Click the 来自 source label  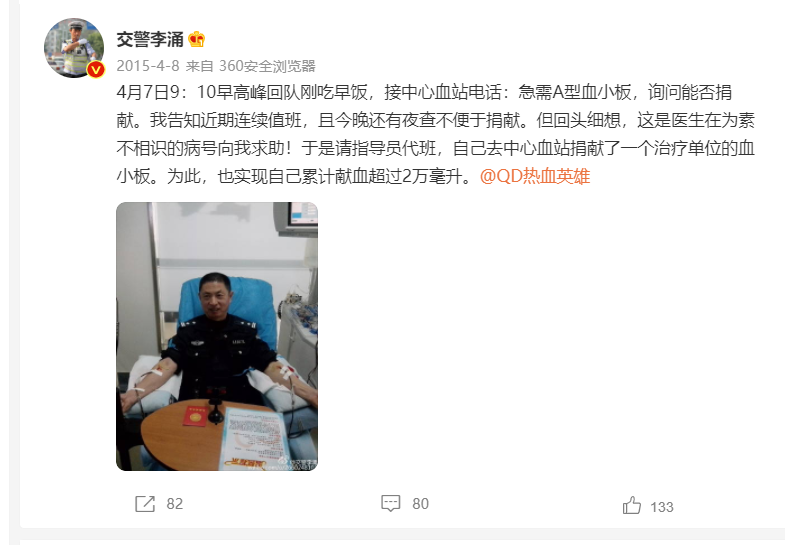[x=199, y=66]
